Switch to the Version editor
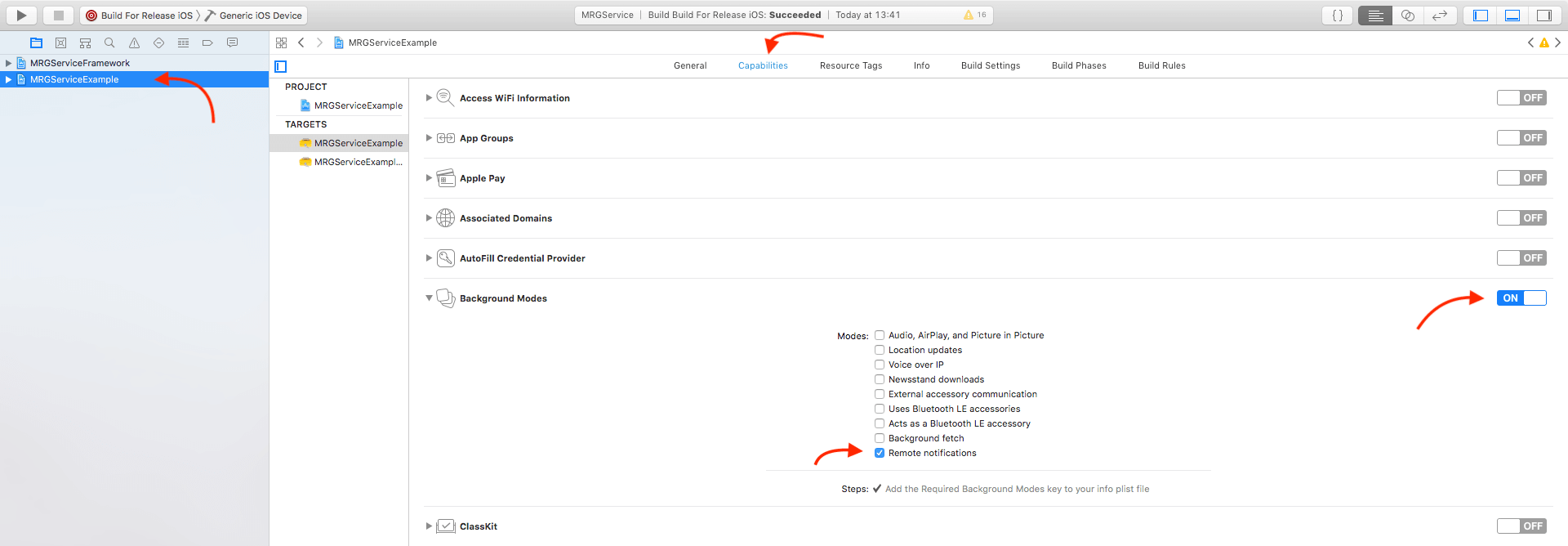This screenshot has height=546, width=1568. point(1439,15)
